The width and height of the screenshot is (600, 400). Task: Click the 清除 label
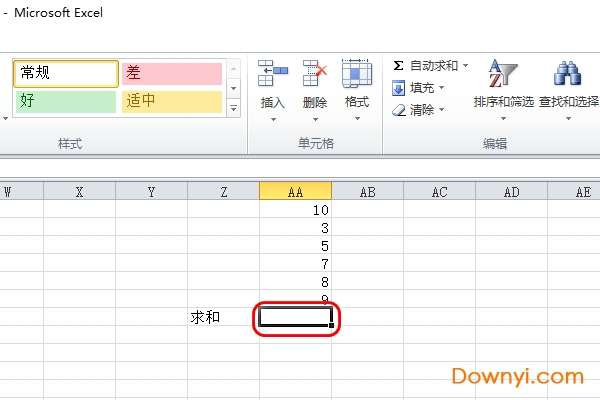(x=422, y=110)
